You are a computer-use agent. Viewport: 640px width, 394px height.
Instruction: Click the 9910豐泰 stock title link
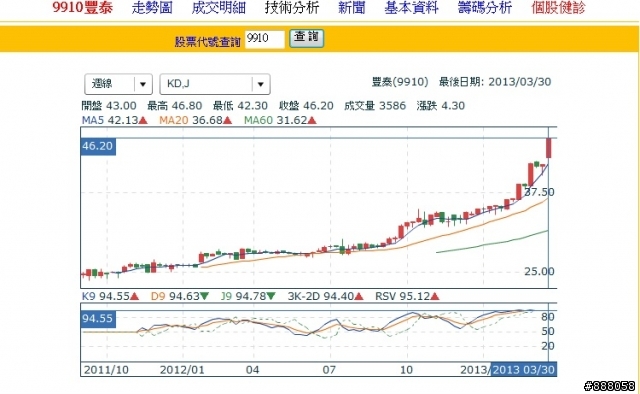82,8
